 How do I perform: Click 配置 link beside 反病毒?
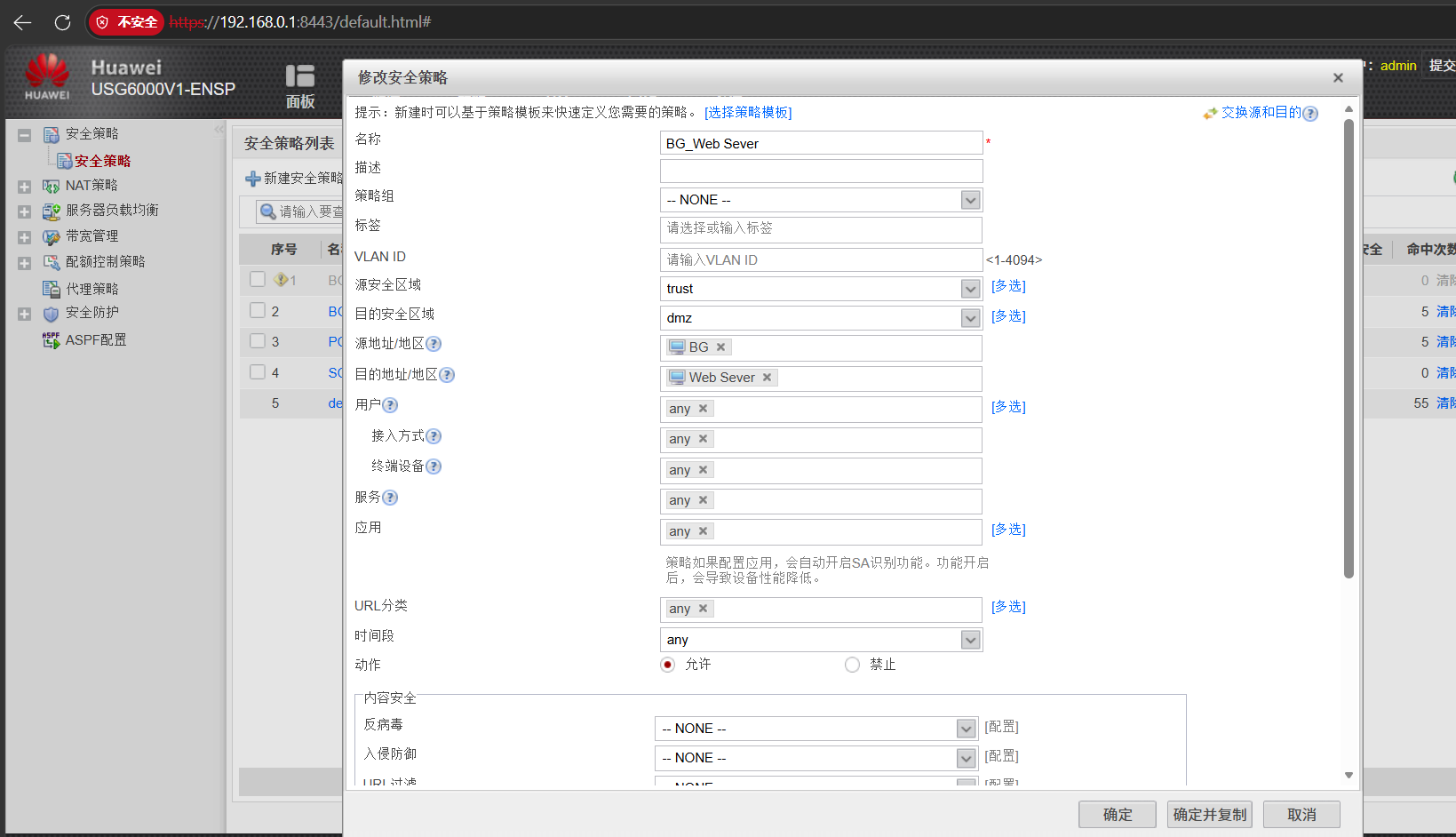click(1001, 727)
